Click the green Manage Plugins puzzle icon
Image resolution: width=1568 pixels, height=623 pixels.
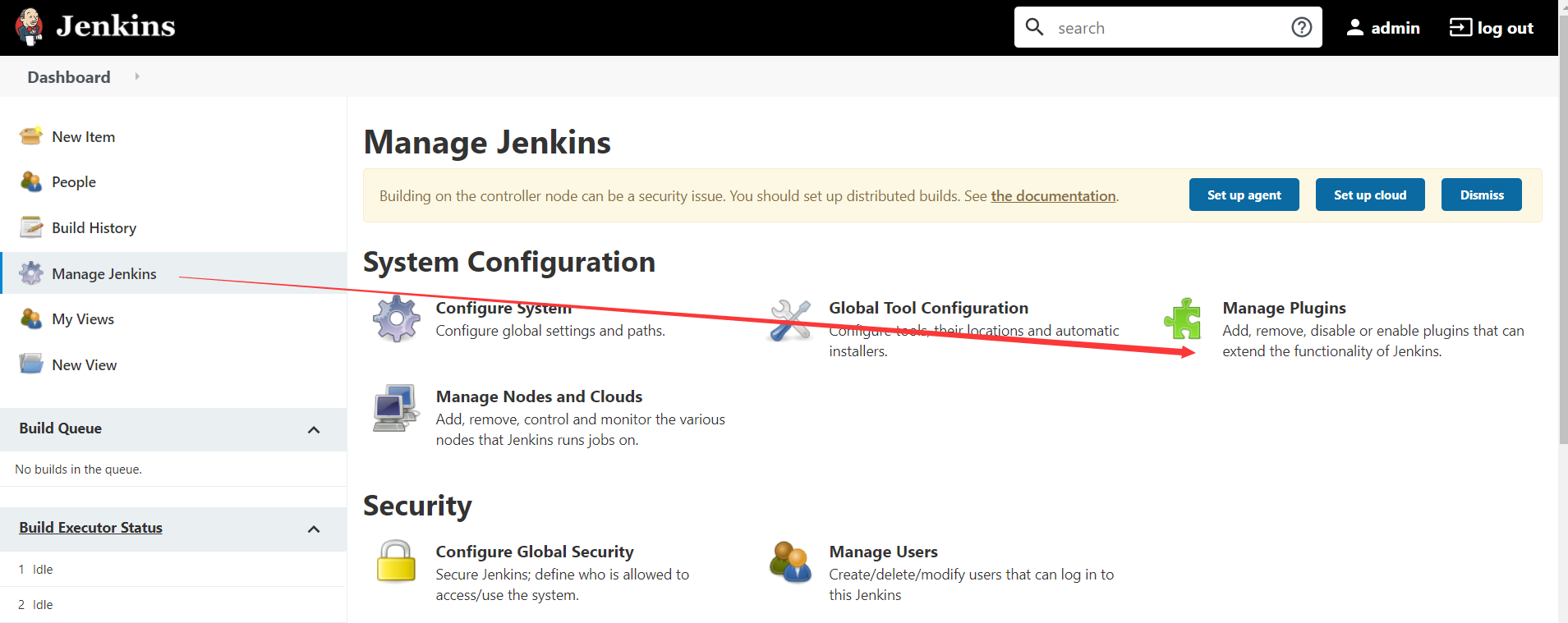[1183, 318]
